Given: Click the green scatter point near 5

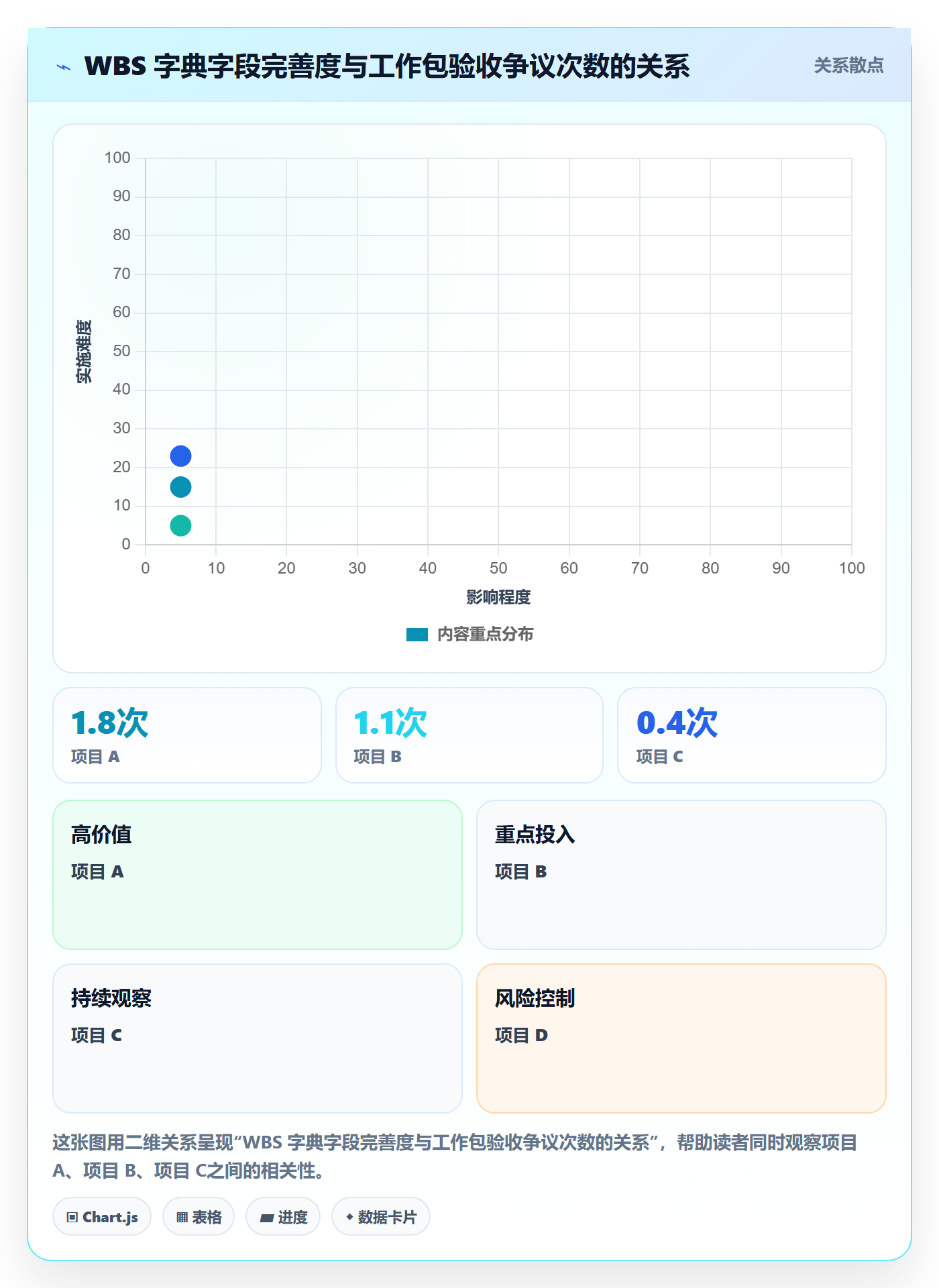Looking at the screenshot, I should click(x=180, y=525).
